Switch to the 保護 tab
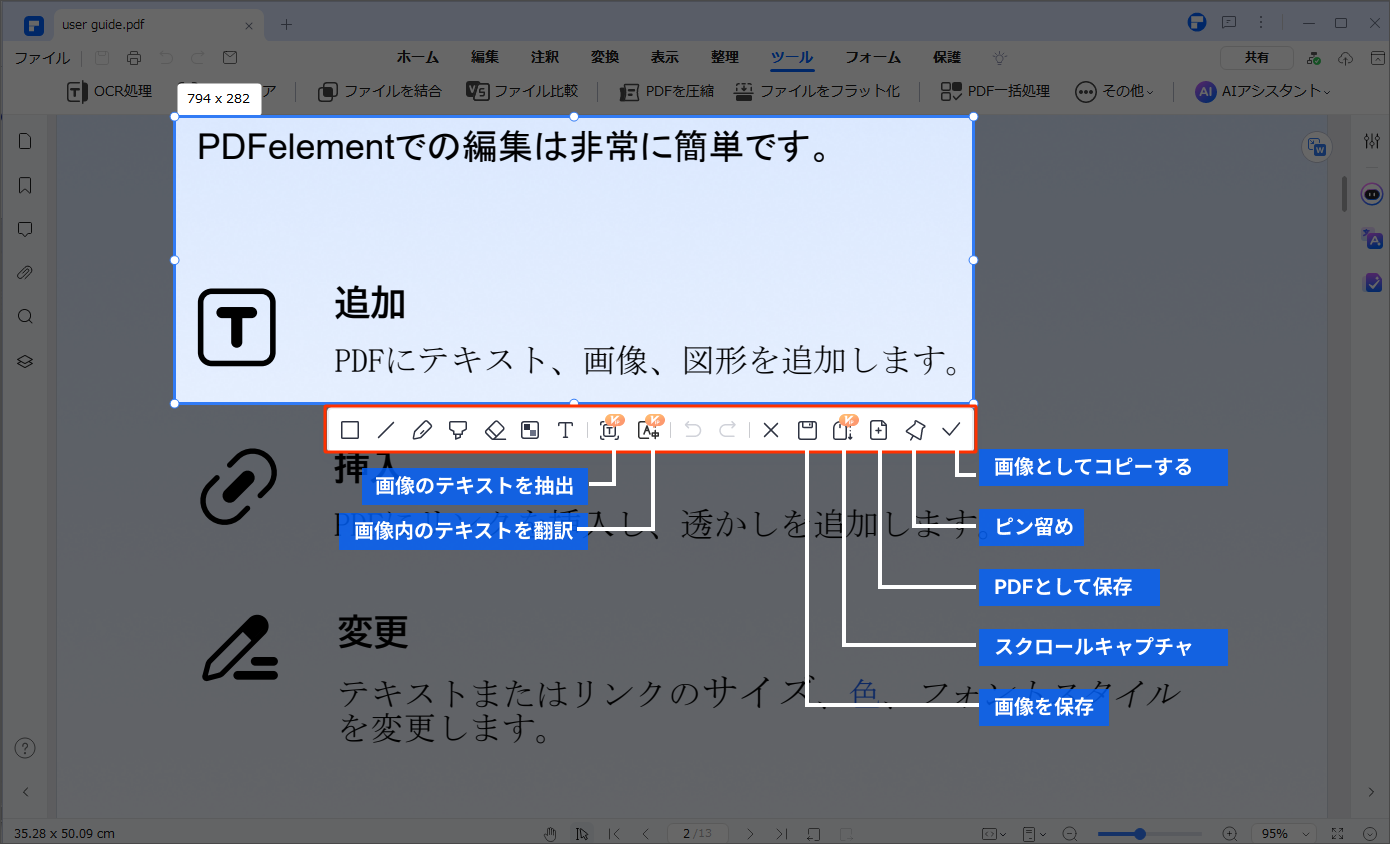This screenshot has height=847, width=1391. 947,58
